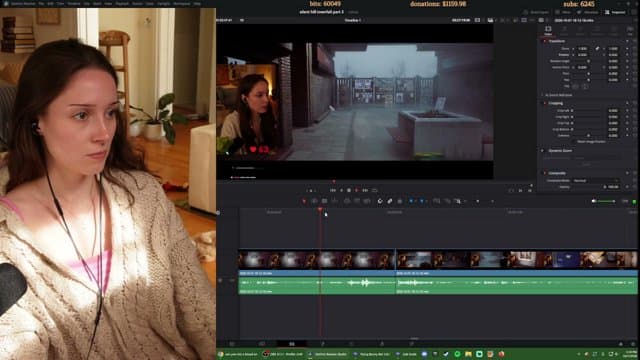Adjust the Crop Left slider

pyautogui.click(x=588, y=110)
